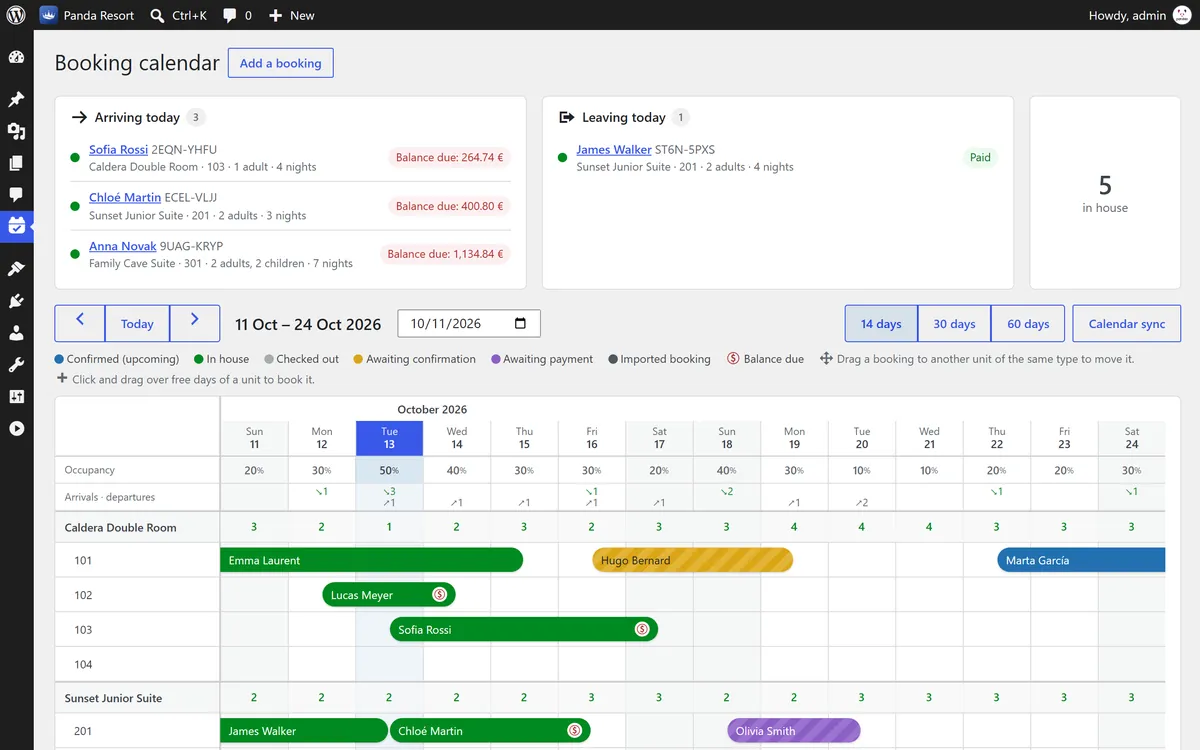Open the Plugins plug icon in sidebar
This screenshot has width=1200, height=750.
[16, 301]
